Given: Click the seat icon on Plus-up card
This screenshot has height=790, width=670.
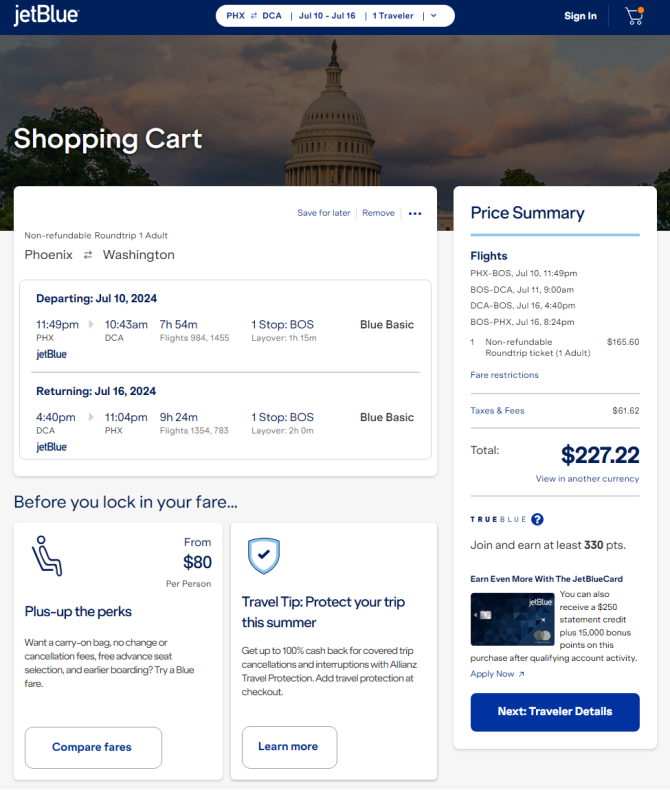Looking at the screenshot, I should coord(47,556).
